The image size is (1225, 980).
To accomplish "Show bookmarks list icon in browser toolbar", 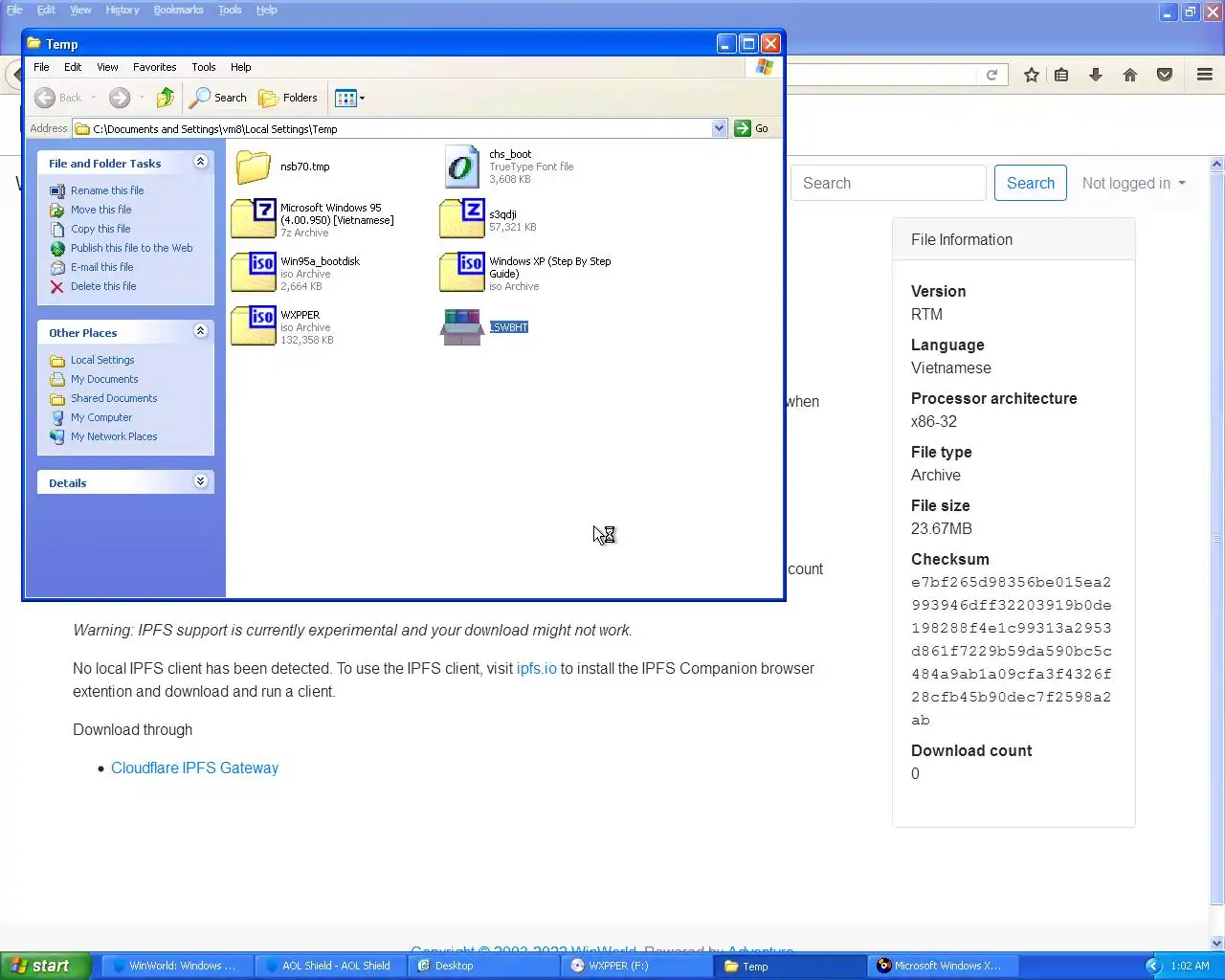I will tap(1061, 75).
